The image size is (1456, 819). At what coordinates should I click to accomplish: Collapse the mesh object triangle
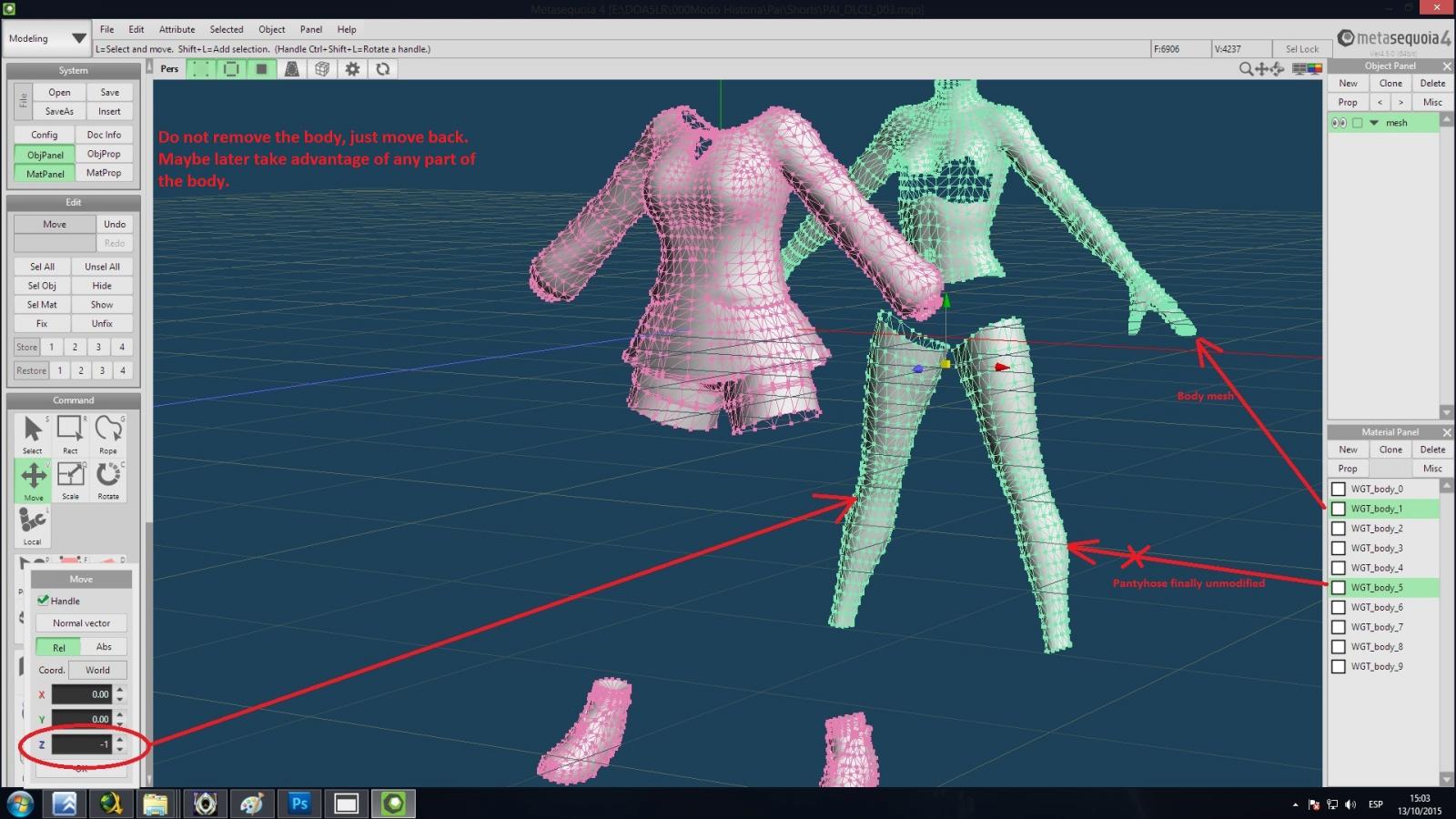coord(1374,123)
